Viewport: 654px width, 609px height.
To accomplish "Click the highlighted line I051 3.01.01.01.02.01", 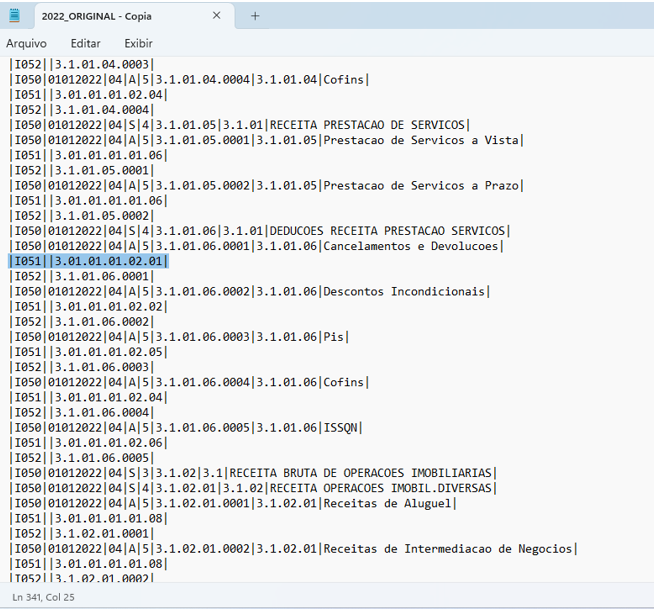I will tap(88, 261).
